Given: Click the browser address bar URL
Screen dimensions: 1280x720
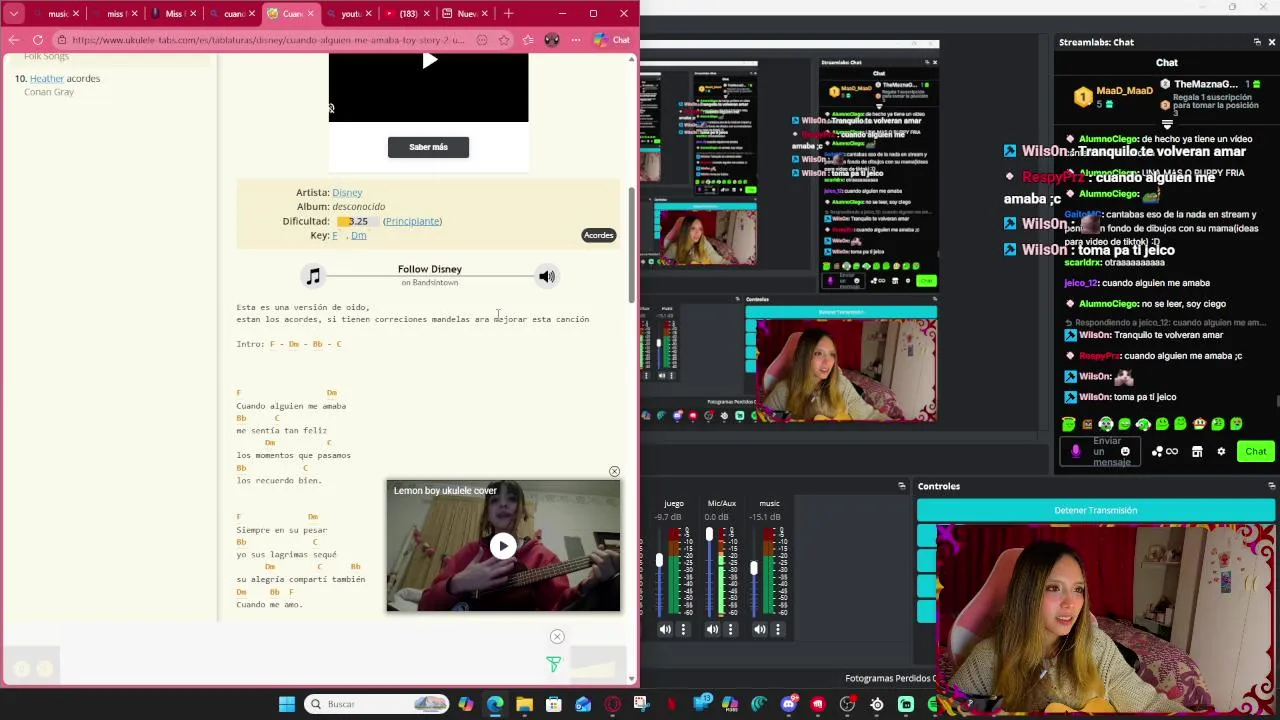Looking at the screenshot, I should pyautogui.click(x=268, y=40).
